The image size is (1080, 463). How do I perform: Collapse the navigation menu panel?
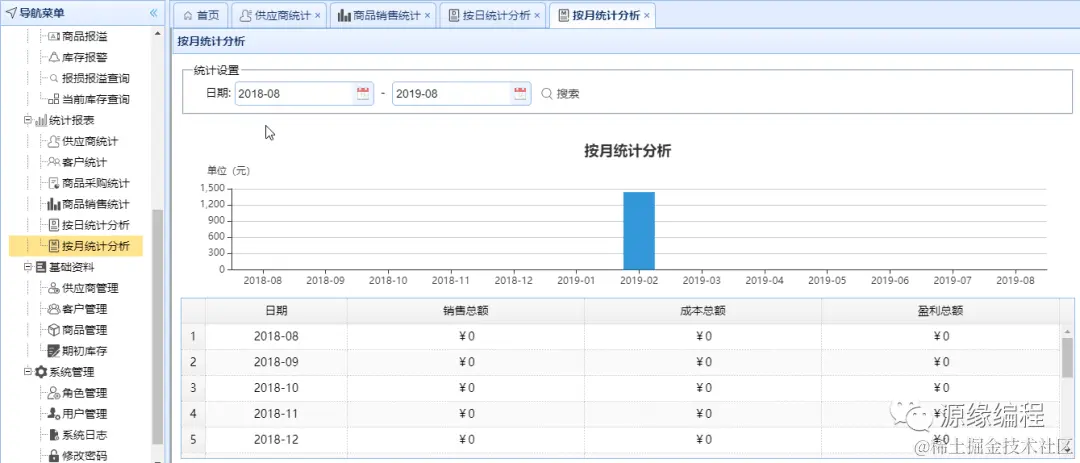pyautogui.click(x=154, y=13)
